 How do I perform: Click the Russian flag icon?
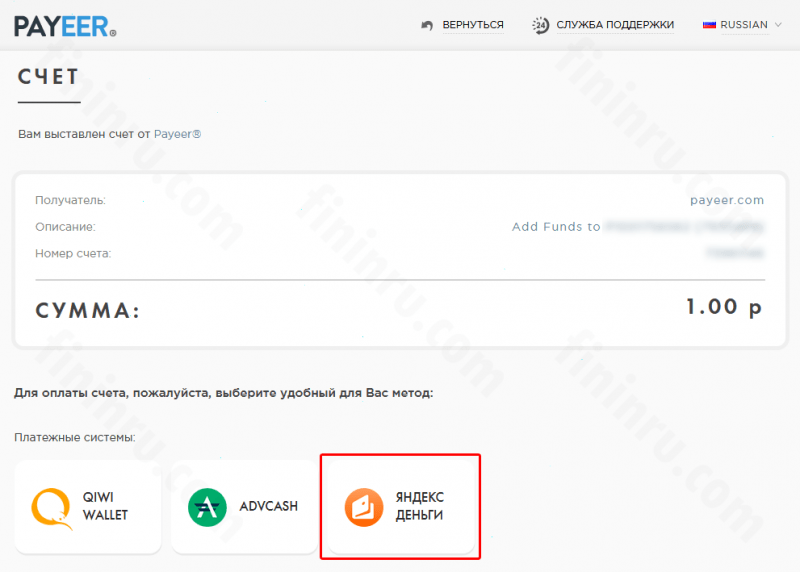coord(709,24)
